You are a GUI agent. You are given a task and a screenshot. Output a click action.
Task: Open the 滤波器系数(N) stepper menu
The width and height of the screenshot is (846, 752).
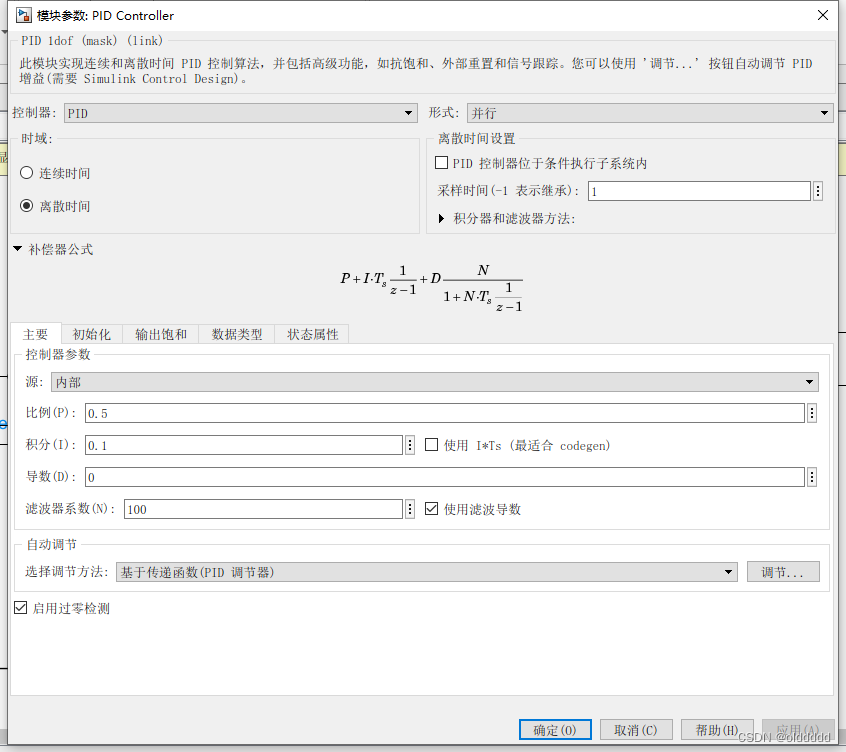[x=408, y=508]
